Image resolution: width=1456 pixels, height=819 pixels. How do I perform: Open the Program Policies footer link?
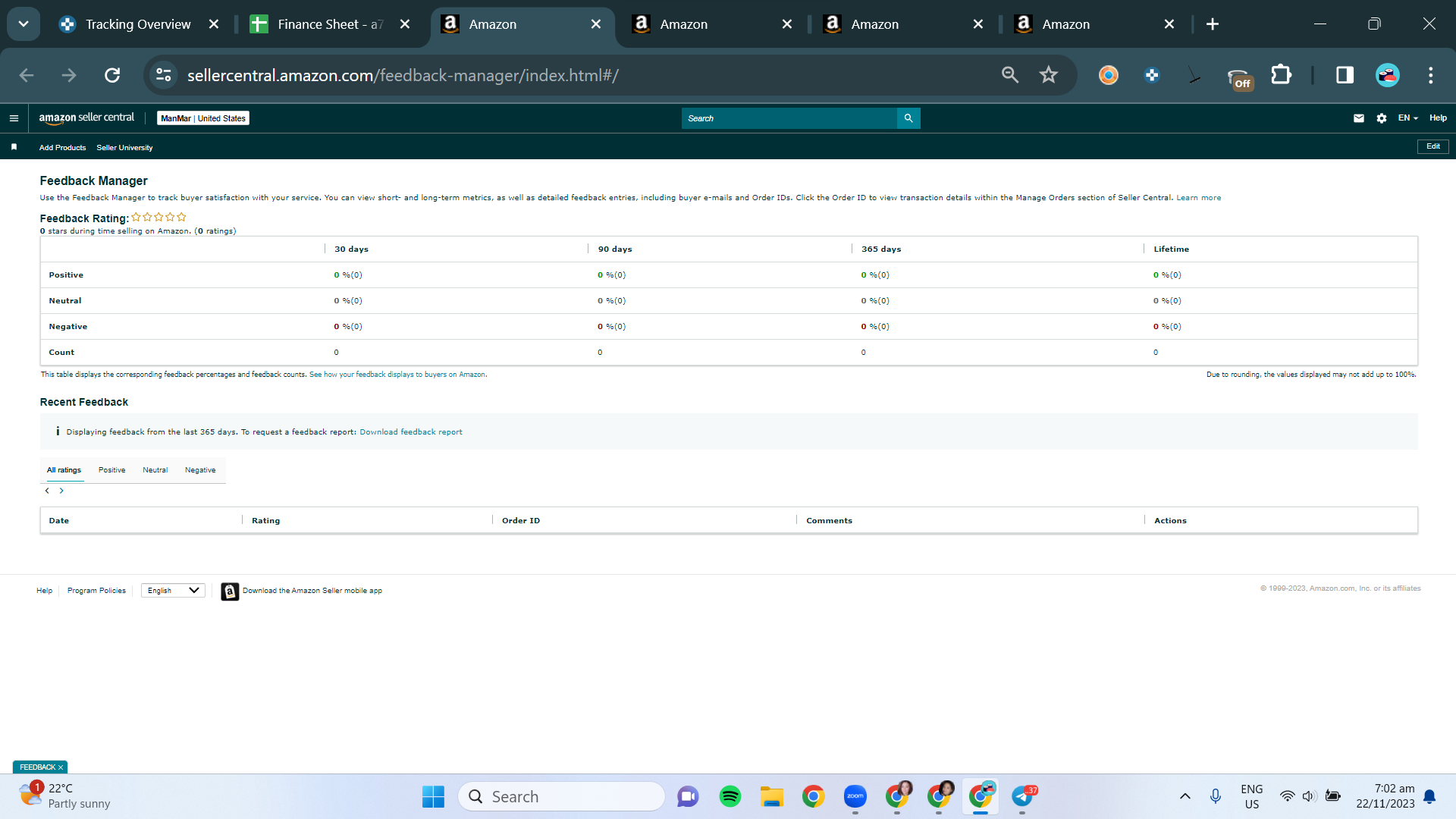tap(96, 591)
